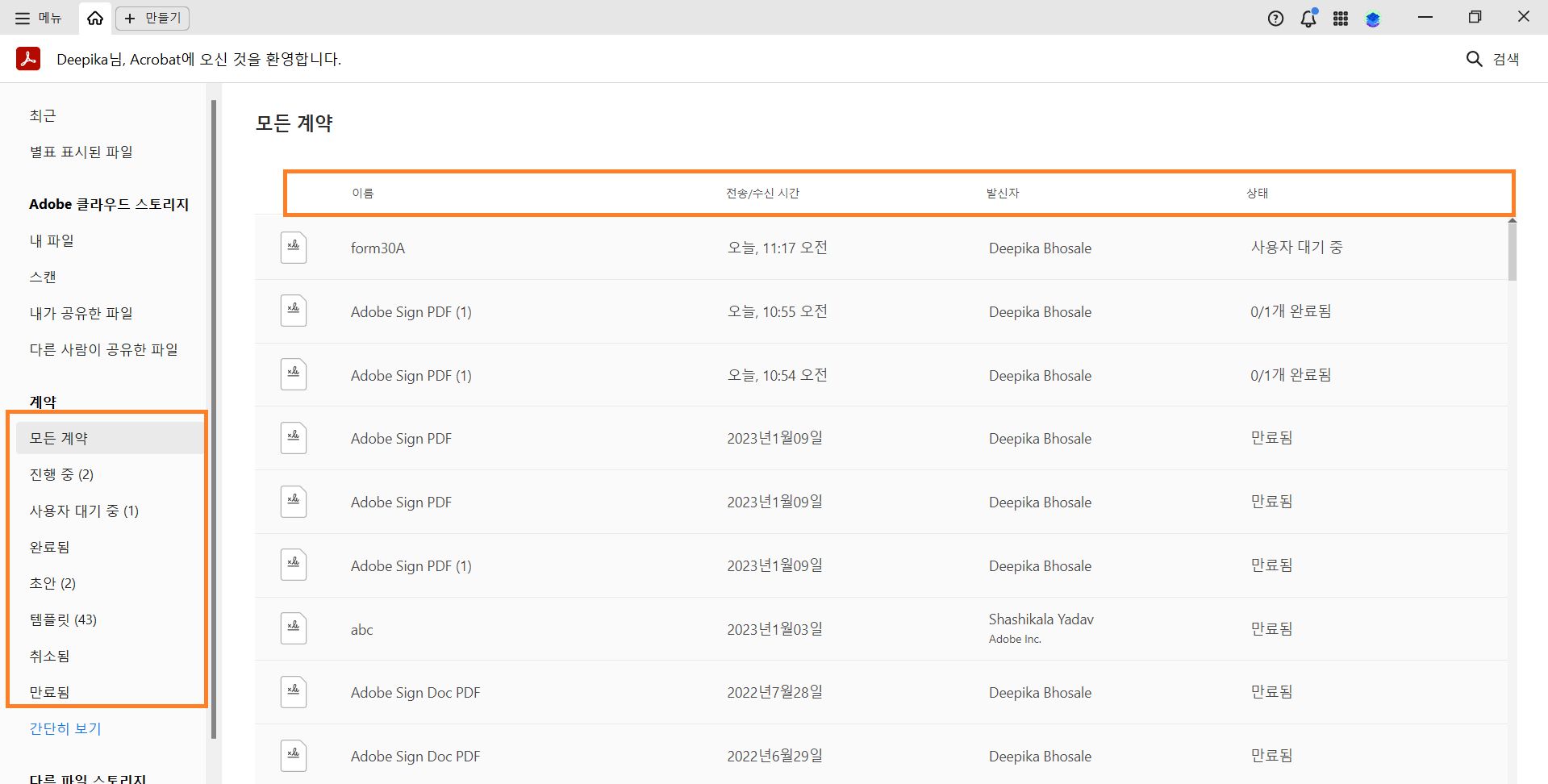Open the Adobe Sign Doc PDF from 2022년7월28일

415,693
